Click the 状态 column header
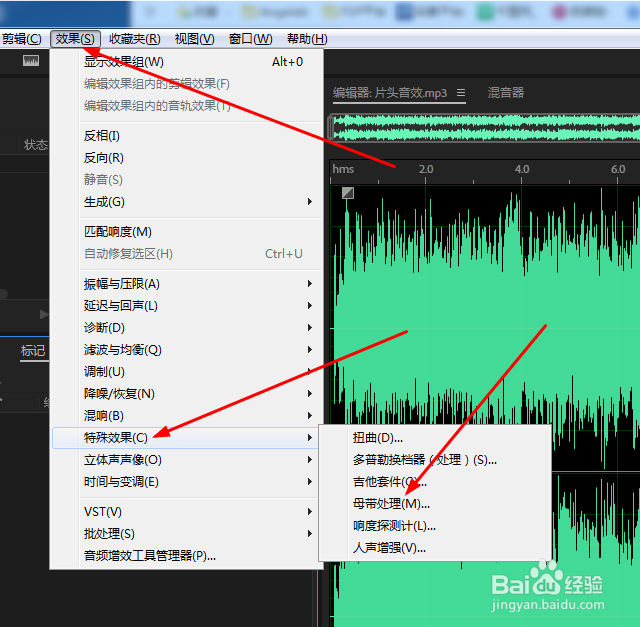Screen dimensions: 640x627 coord(36,145)
